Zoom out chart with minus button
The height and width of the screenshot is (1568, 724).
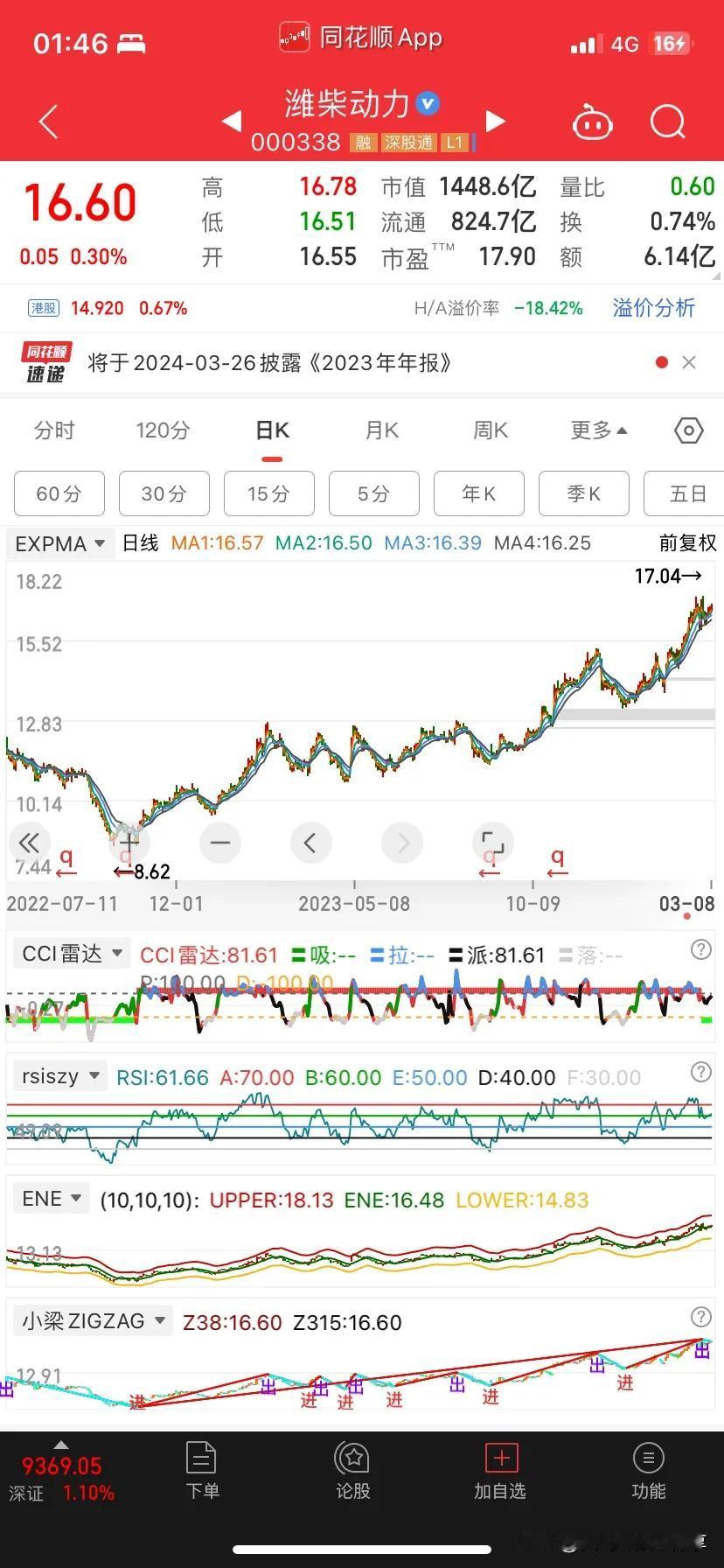[220, 843]
